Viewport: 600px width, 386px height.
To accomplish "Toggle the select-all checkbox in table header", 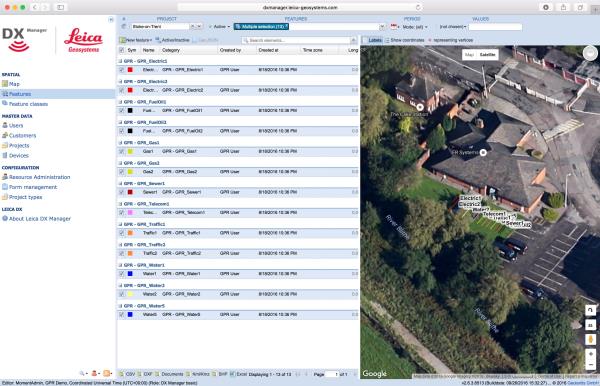I will point(121,50).
